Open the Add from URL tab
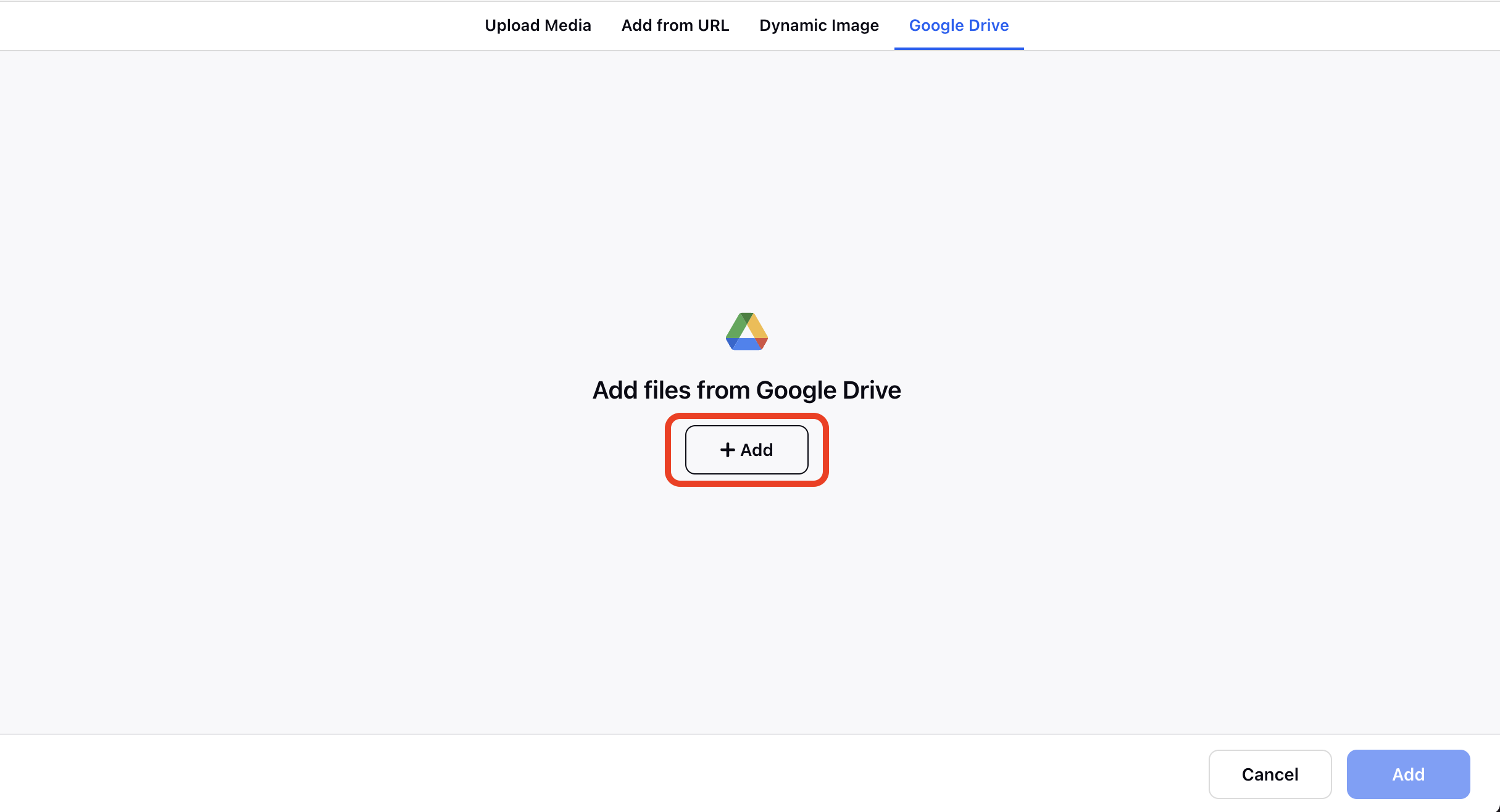The image size is (1500, 812). [x=675, y=25]
